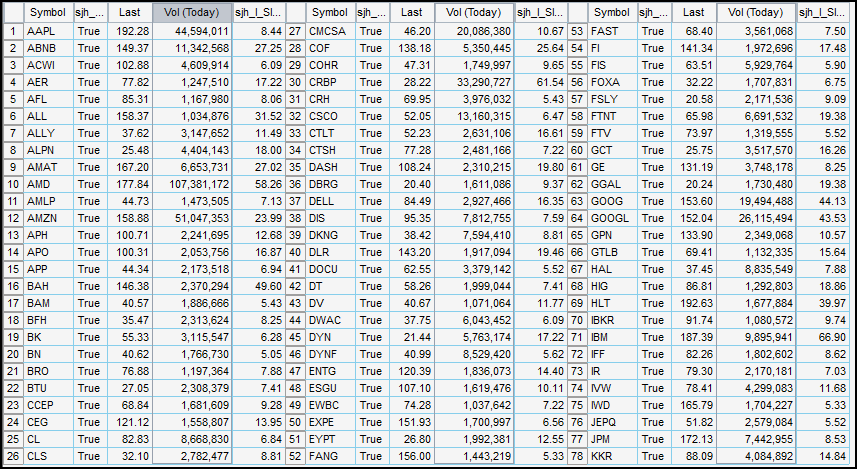Select the IBM symbol cell
Screen dimensions: 857x469
612,337
